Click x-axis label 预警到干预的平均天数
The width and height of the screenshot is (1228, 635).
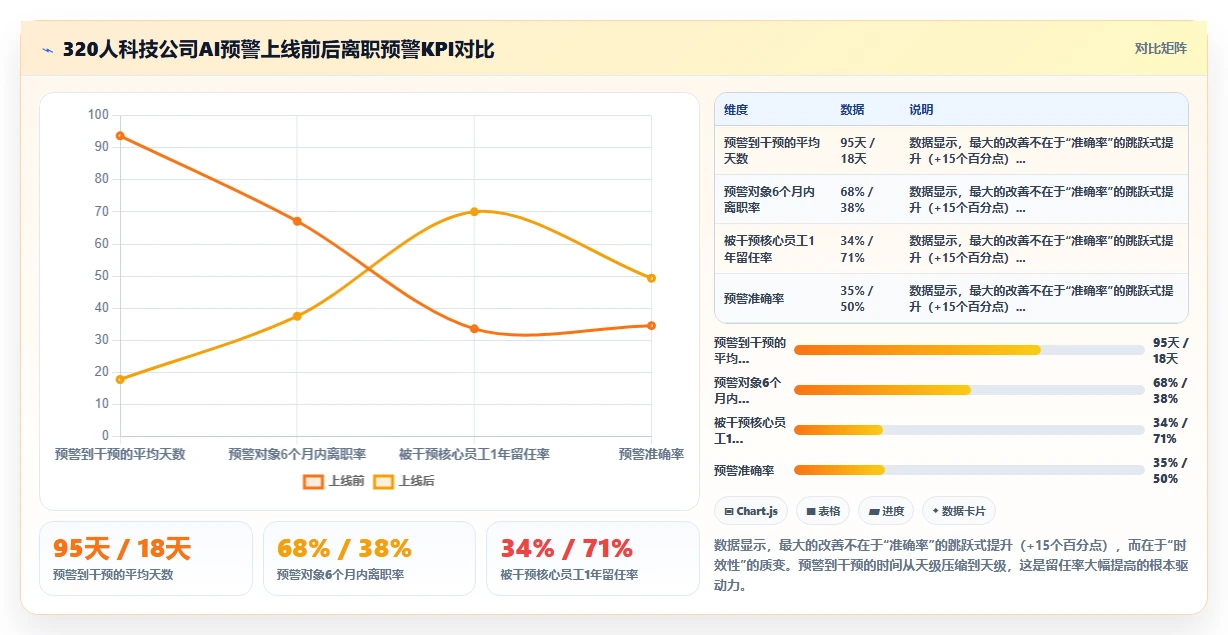[x=120, y=454]
